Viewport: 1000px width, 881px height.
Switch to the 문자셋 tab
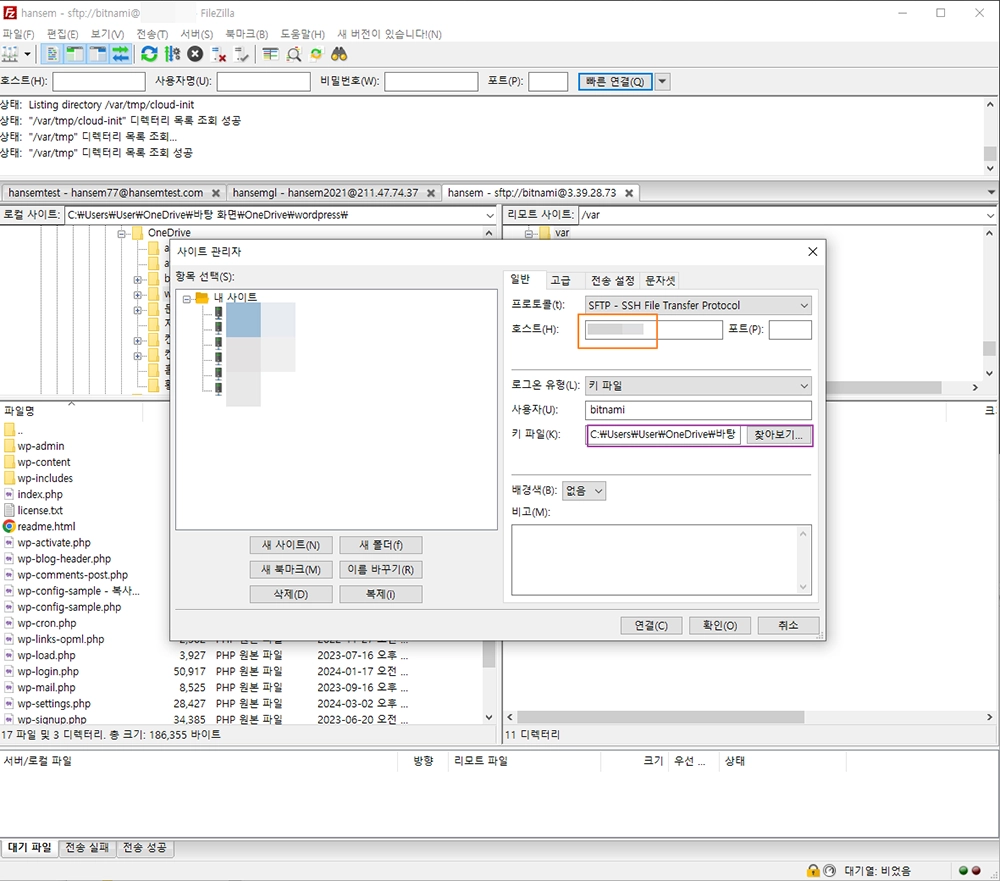(x=660, y=280)
